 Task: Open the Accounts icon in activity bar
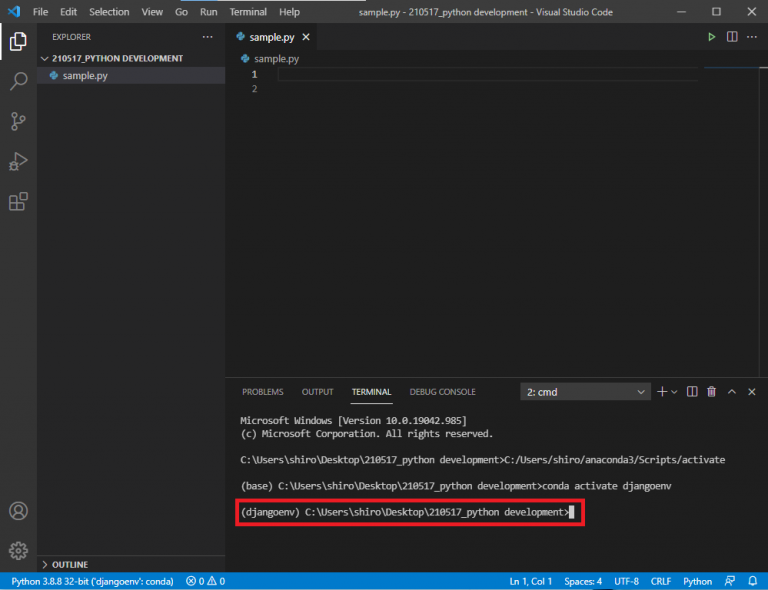coord(18,511)
